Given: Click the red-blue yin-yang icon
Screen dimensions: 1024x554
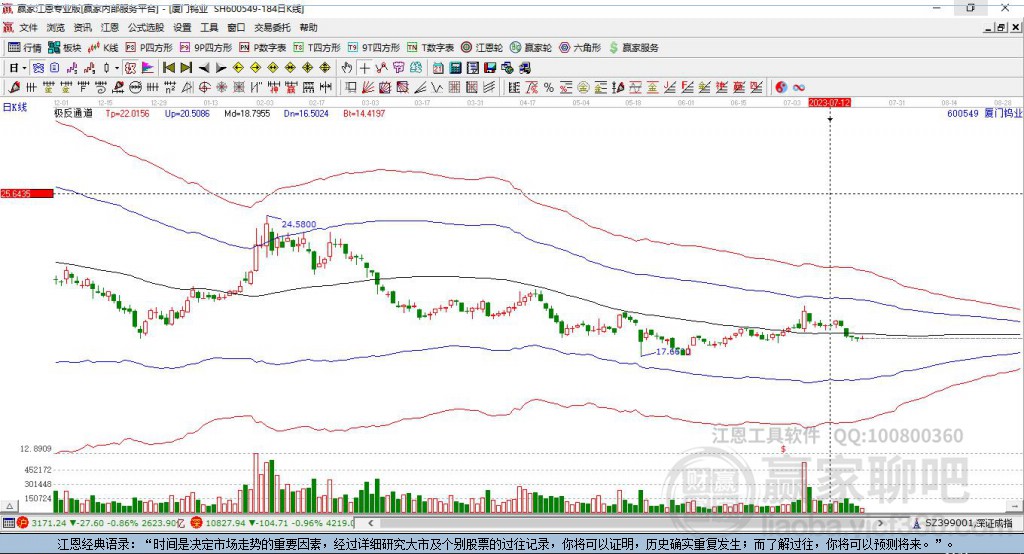Looking at the screenshot, I should click(x=781, y=88).
